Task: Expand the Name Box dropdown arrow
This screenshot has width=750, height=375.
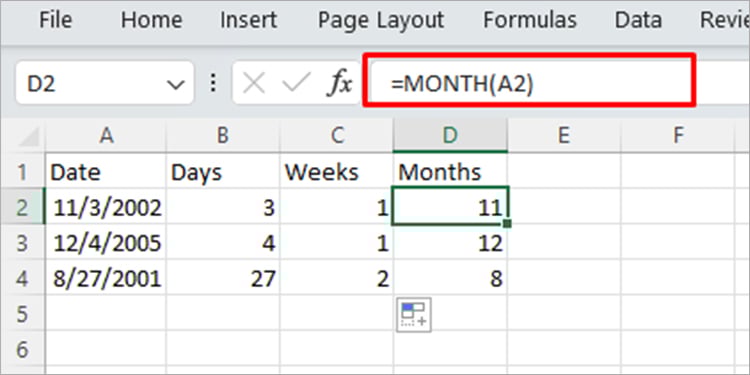Action: click(x=176, y=85)
